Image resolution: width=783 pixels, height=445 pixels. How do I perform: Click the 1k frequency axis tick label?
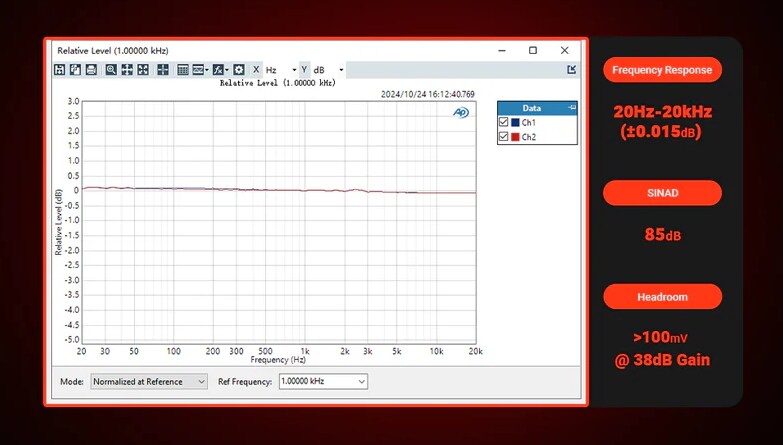tap(305, 351)
